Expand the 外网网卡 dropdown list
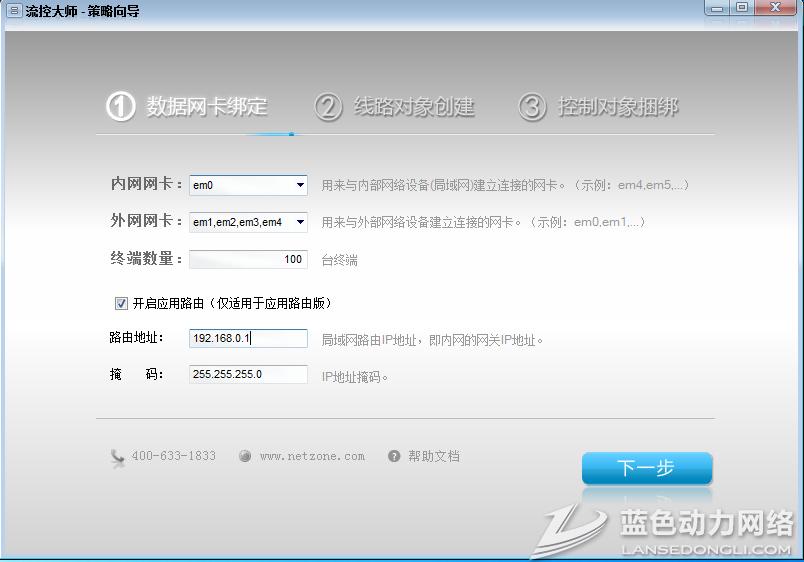 pyautogui.click(x=300, y=222)
